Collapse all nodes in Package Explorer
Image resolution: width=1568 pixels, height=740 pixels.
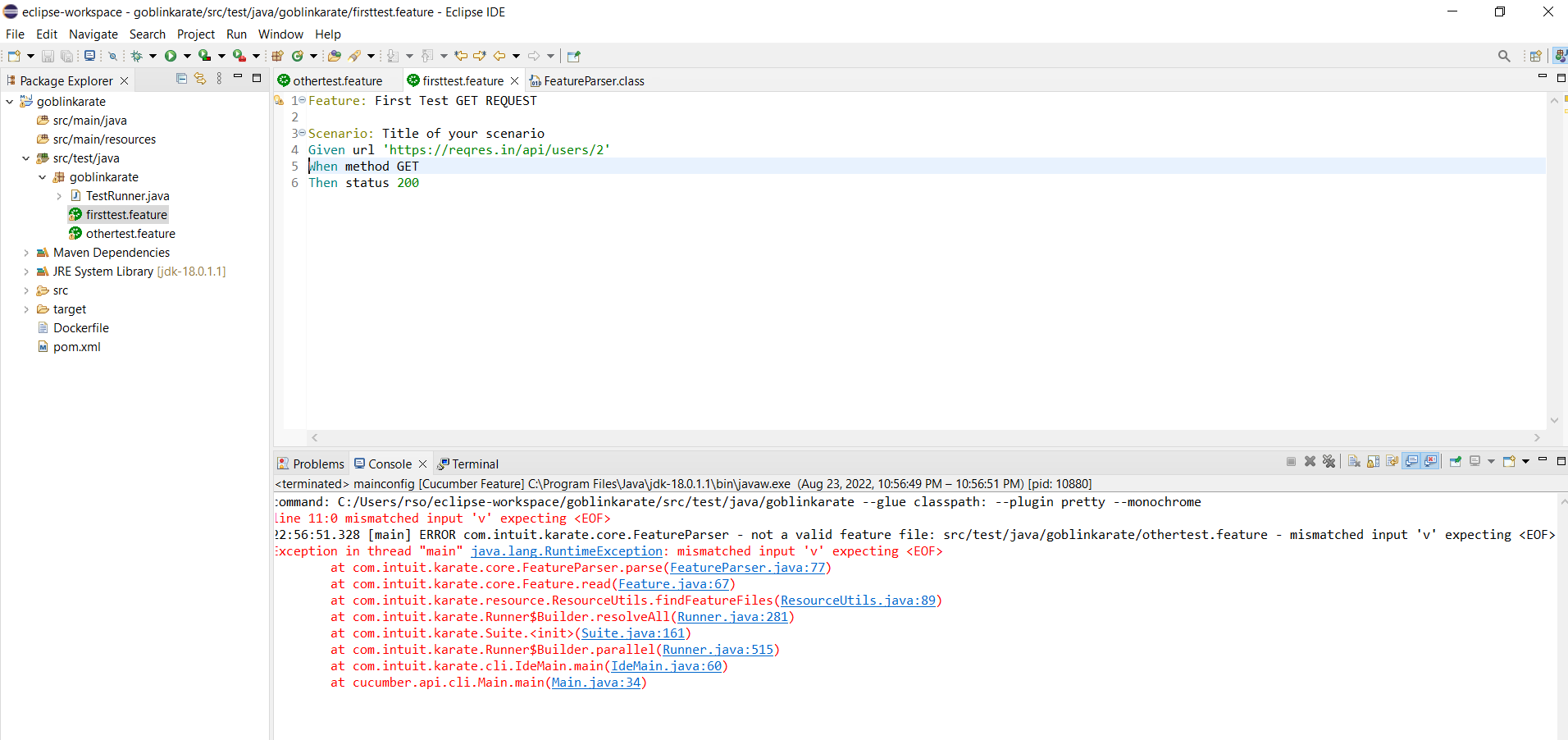pos(181,79)
